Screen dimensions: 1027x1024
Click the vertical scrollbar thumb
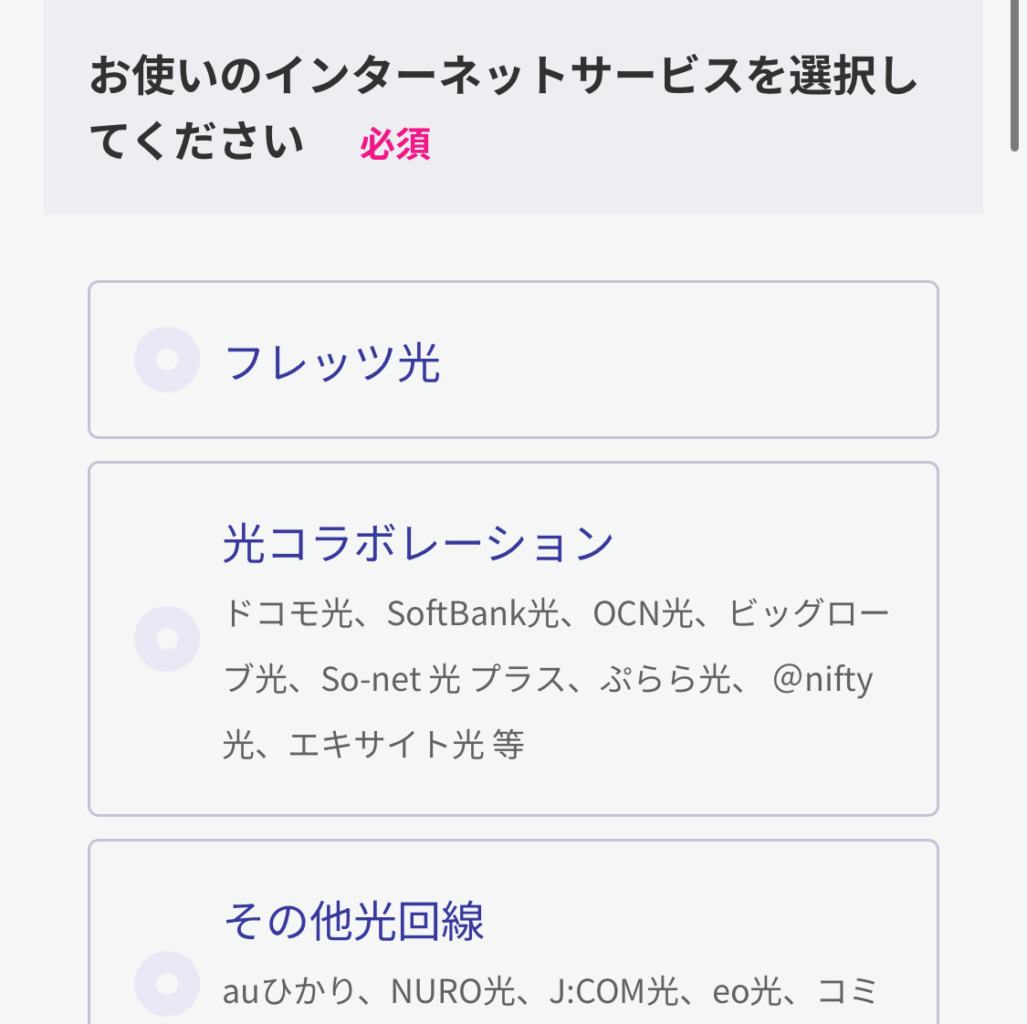1017,75
